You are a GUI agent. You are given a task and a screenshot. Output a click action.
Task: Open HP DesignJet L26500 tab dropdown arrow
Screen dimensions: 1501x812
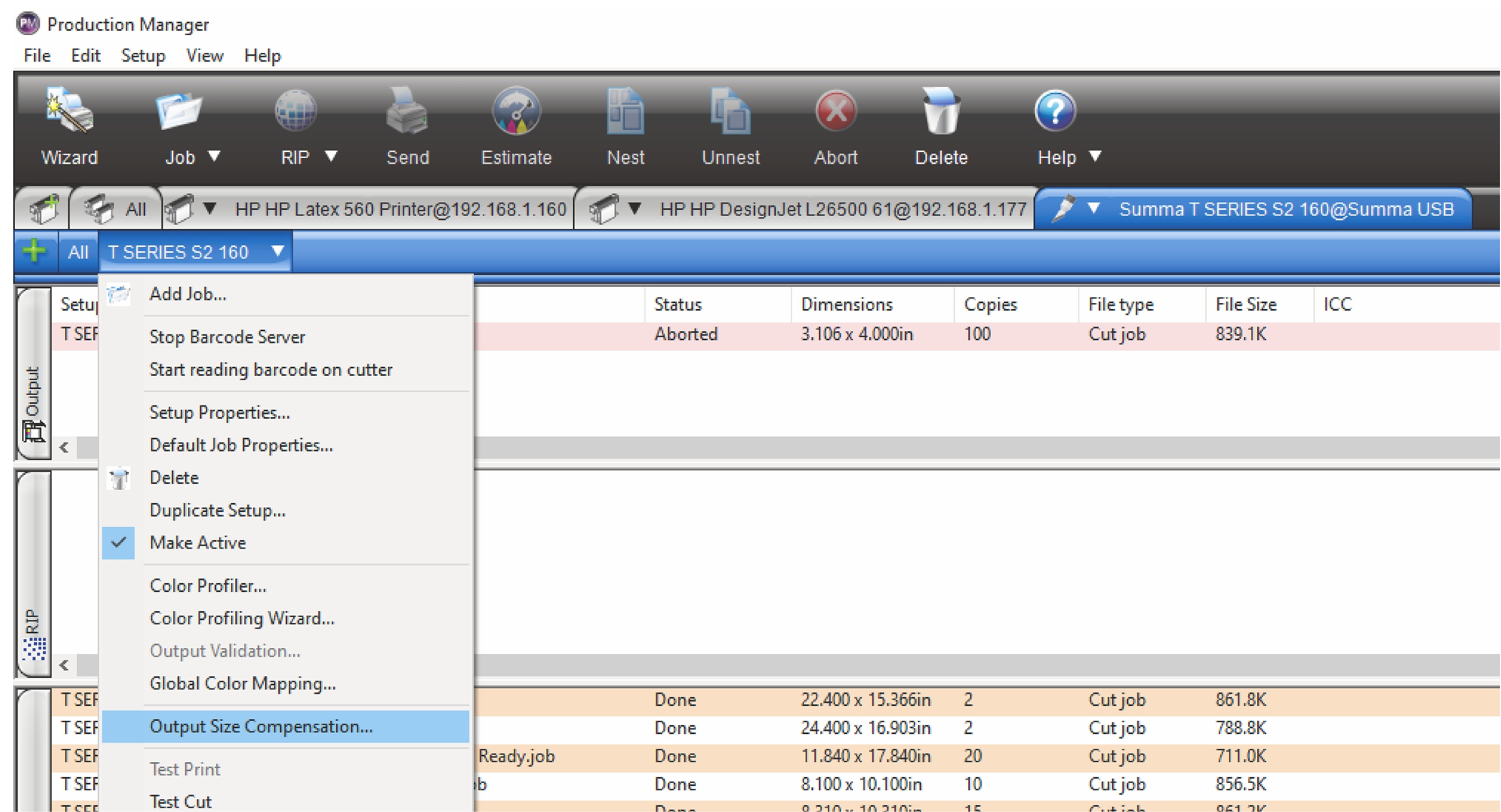(635, 208)
